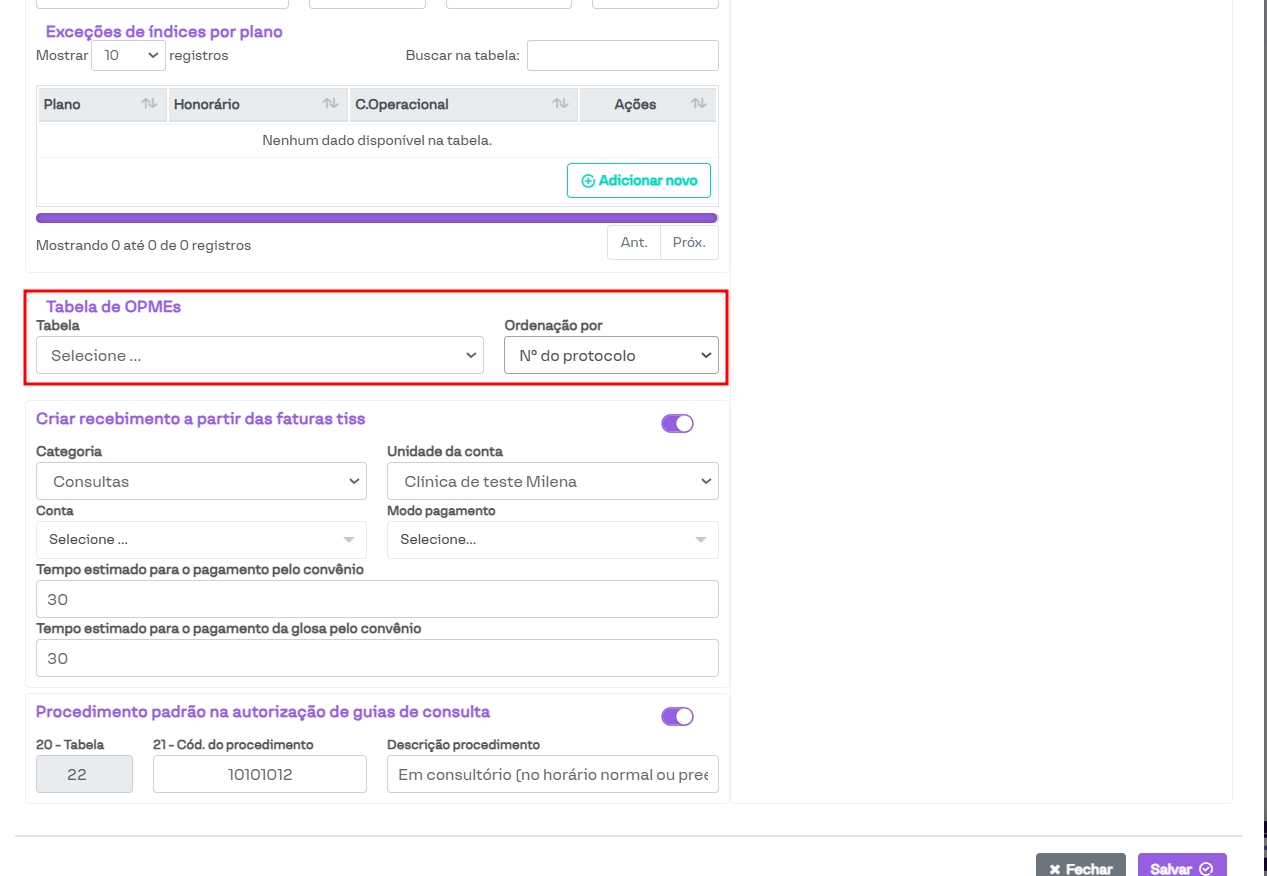Screen dimensions: 1267x876
Task: Sort table by Honorário column
Action: point(257,105)
